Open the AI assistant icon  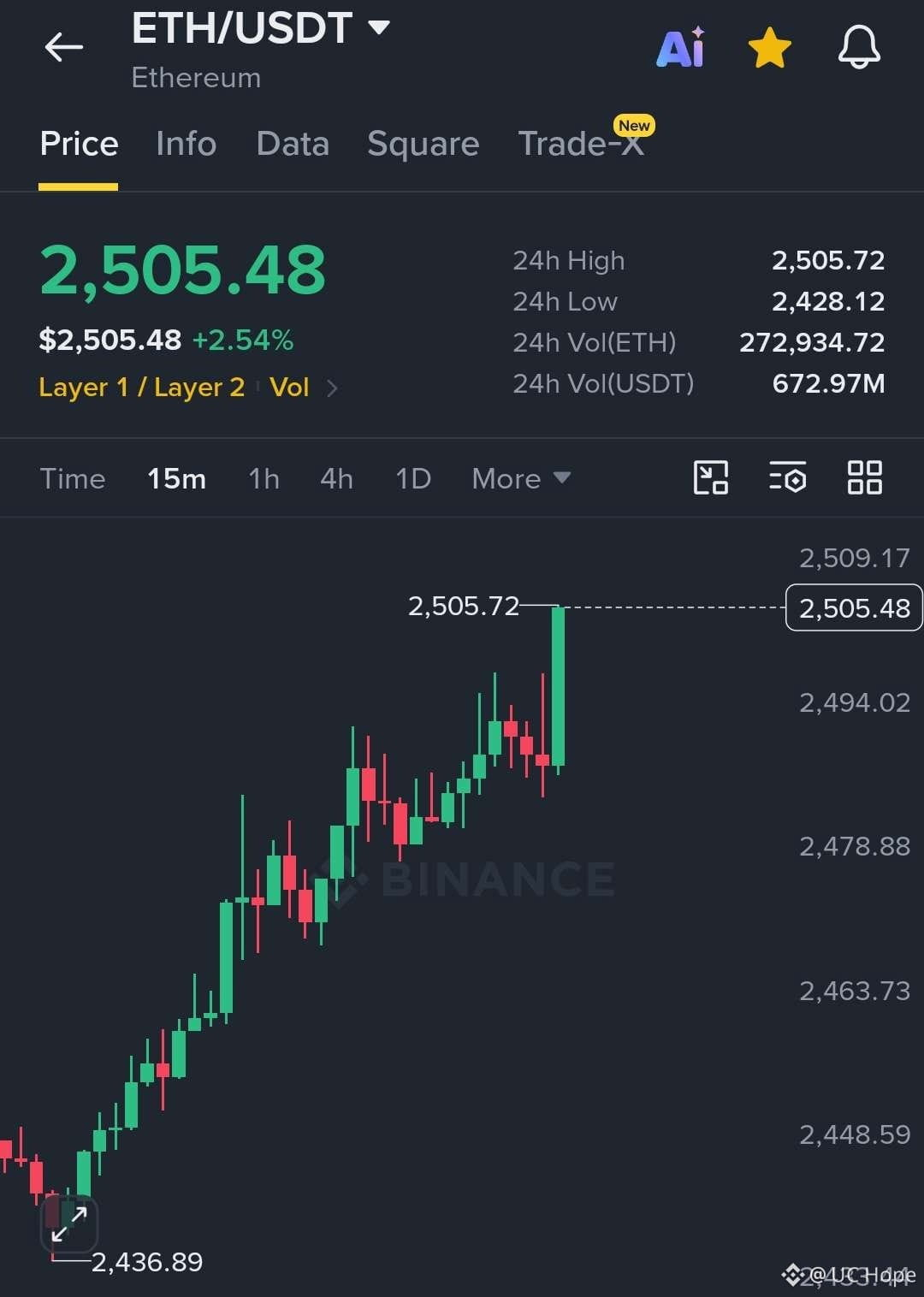[x=681, y=47]
